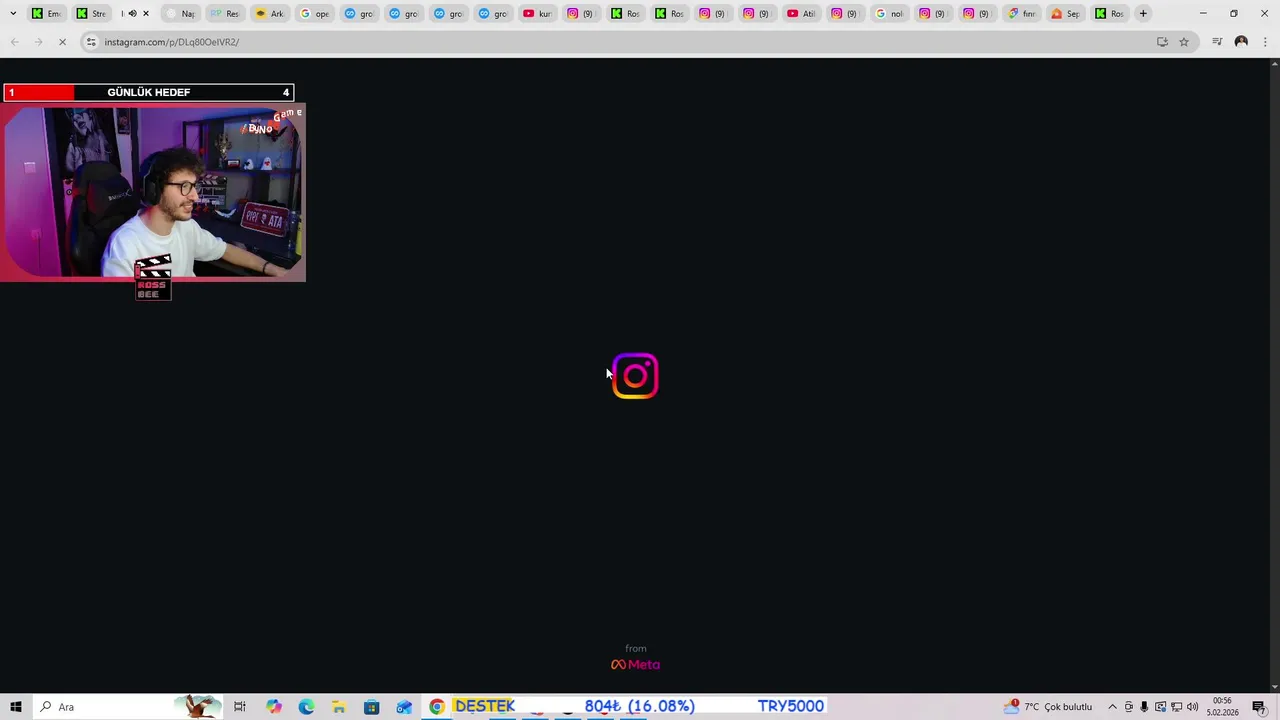The height and width of the screenshot is (720, 1280).
Task: Switch to the "finn" tab
Action: tap(1021, 13)
